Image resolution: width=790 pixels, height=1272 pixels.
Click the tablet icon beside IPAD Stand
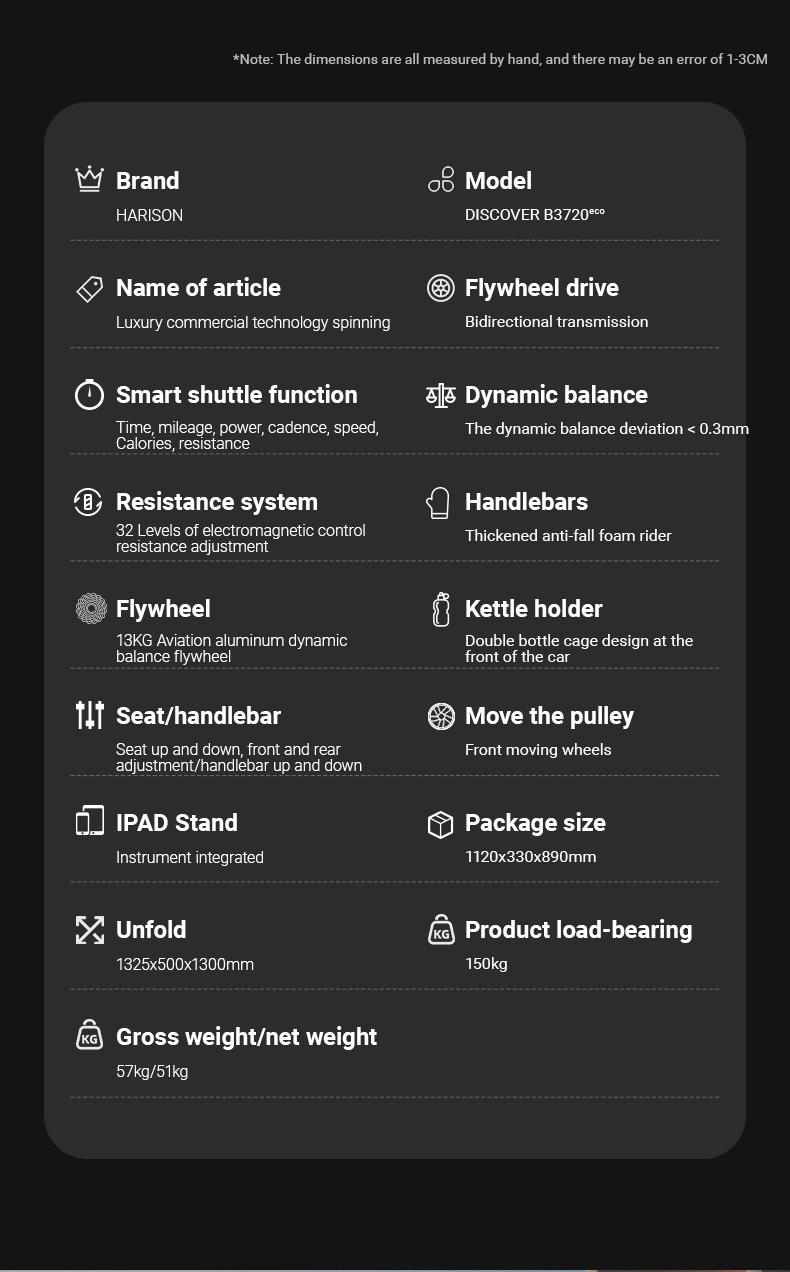pyautogui.click(x=90, y=821)
